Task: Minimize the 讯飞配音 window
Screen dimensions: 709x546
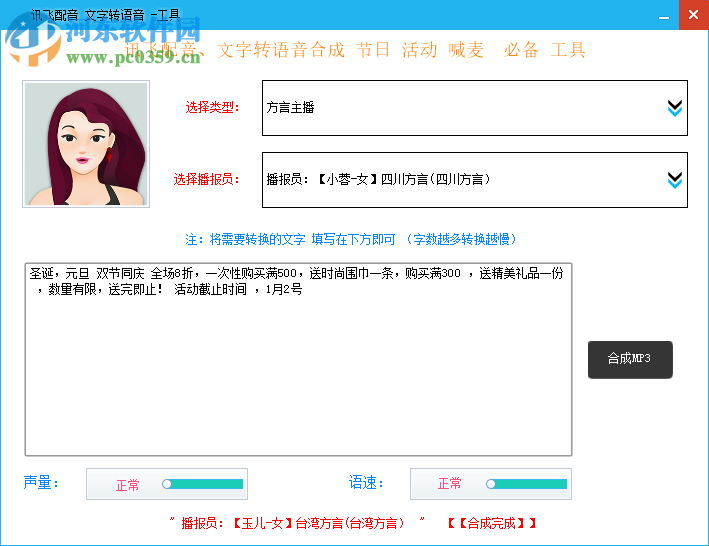Action: (x=664, y=15)
